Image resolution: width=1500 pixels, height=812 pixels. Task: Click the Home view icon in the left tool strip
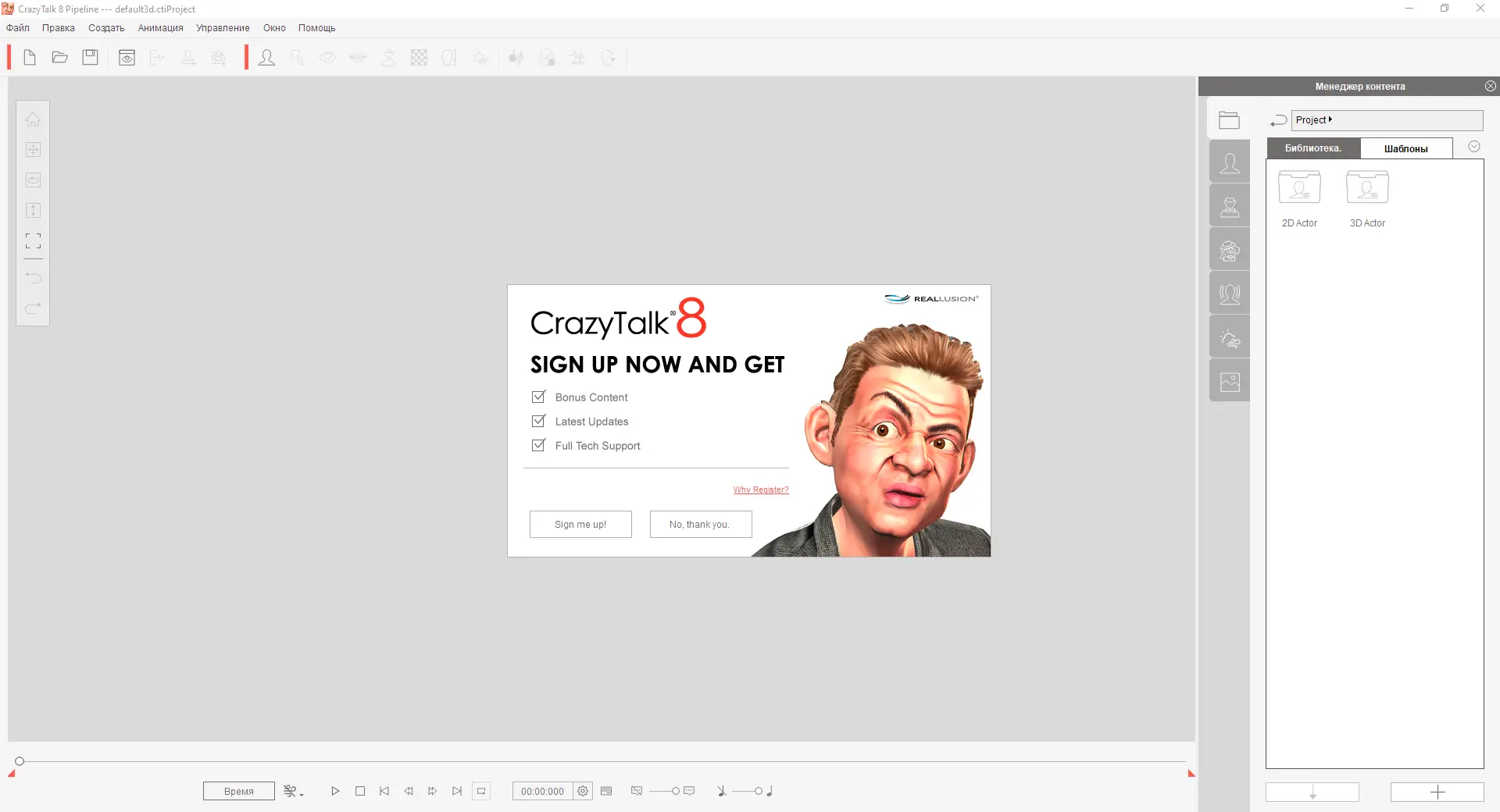click(33, 119)
